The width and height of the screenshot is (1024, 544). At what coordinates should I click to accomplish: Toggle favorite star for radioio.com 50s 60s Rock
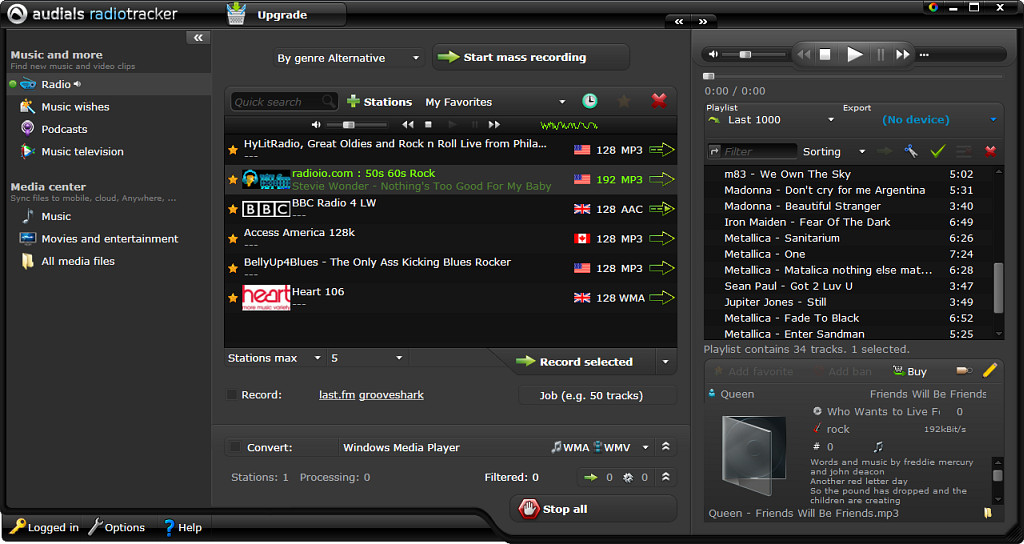click(232, 180)
